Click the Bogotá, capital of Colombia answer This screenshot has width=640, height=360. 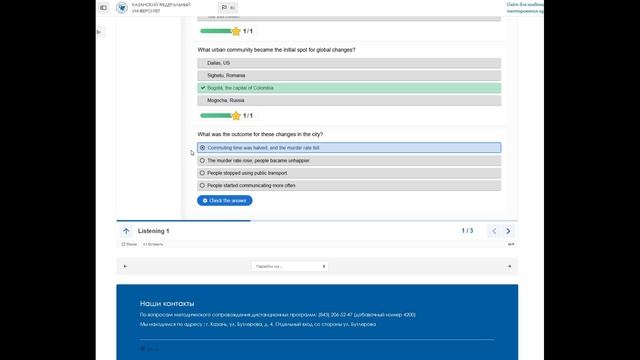[x=349, y=88]
